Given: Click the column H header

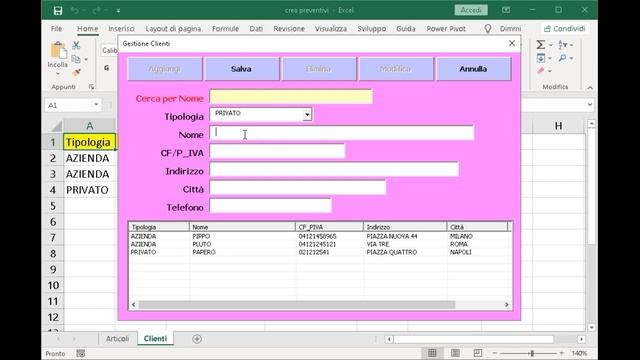Looking at the screenshot, I should pyautogui.click(x=558, y=126).
